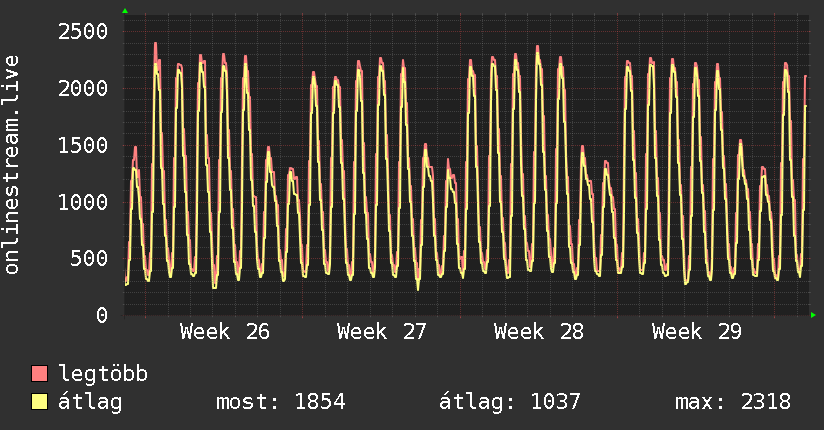Click the 0 Y-axis value

[x=102, y=315]
